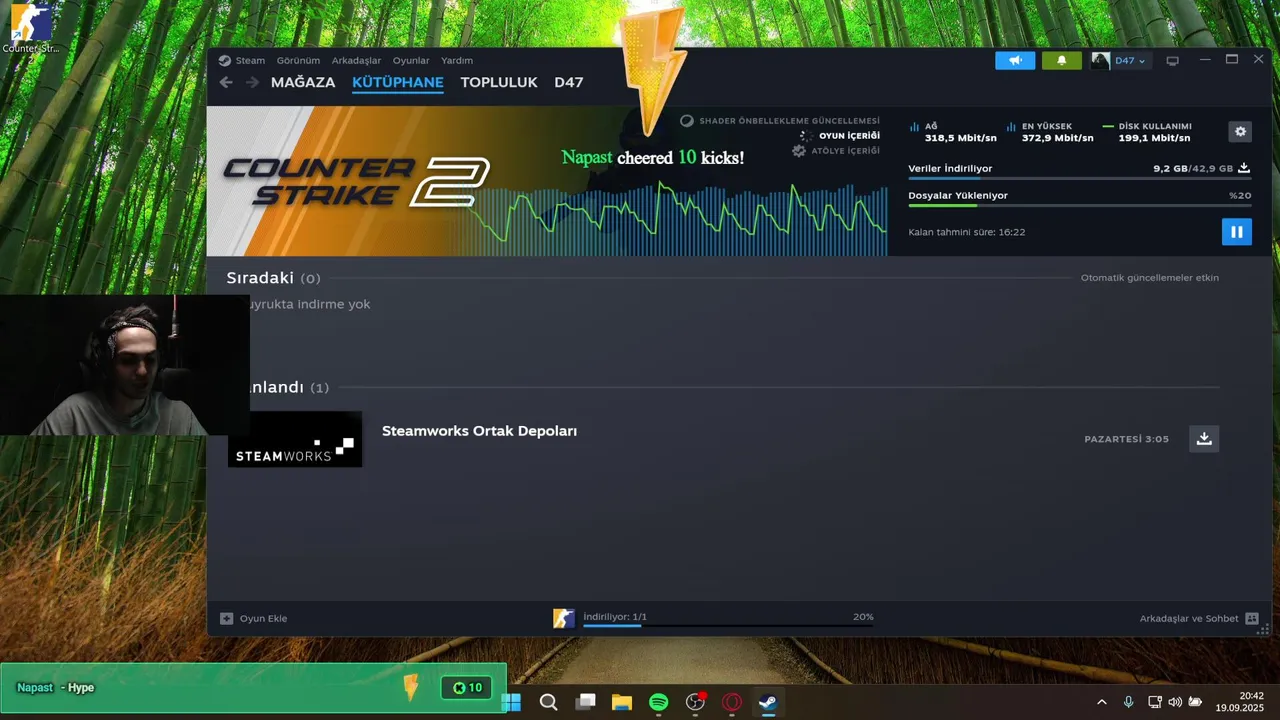Click the Dosyalar Yükleniyor progress bar
This screenshot has height=720, width=1280.
pyautogui.click(x=1079, y=206)
